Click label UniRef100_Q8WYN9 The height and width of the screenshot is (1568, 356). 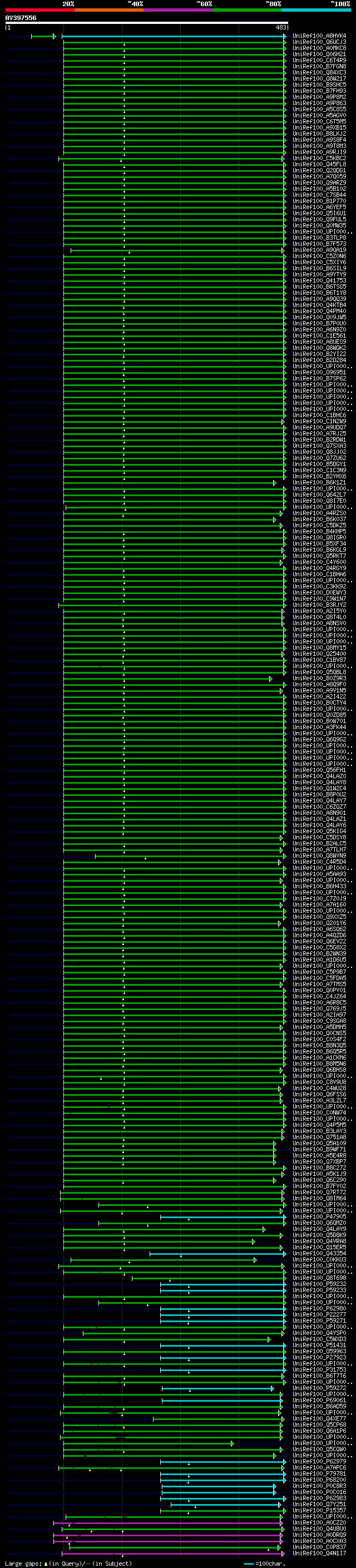tap(319, 856)
